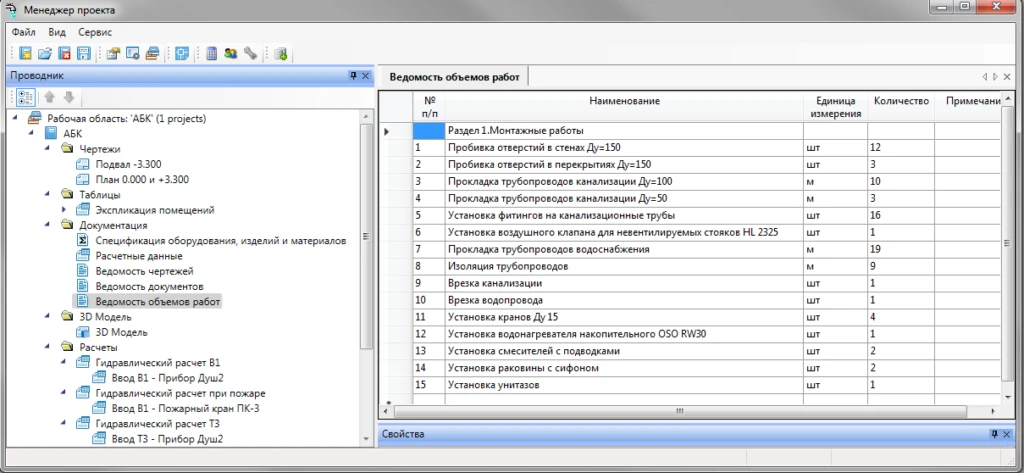1024x473 pixels.
Task: Click the table's horizontal scrollbar
Action: click(x=680, y=410)
